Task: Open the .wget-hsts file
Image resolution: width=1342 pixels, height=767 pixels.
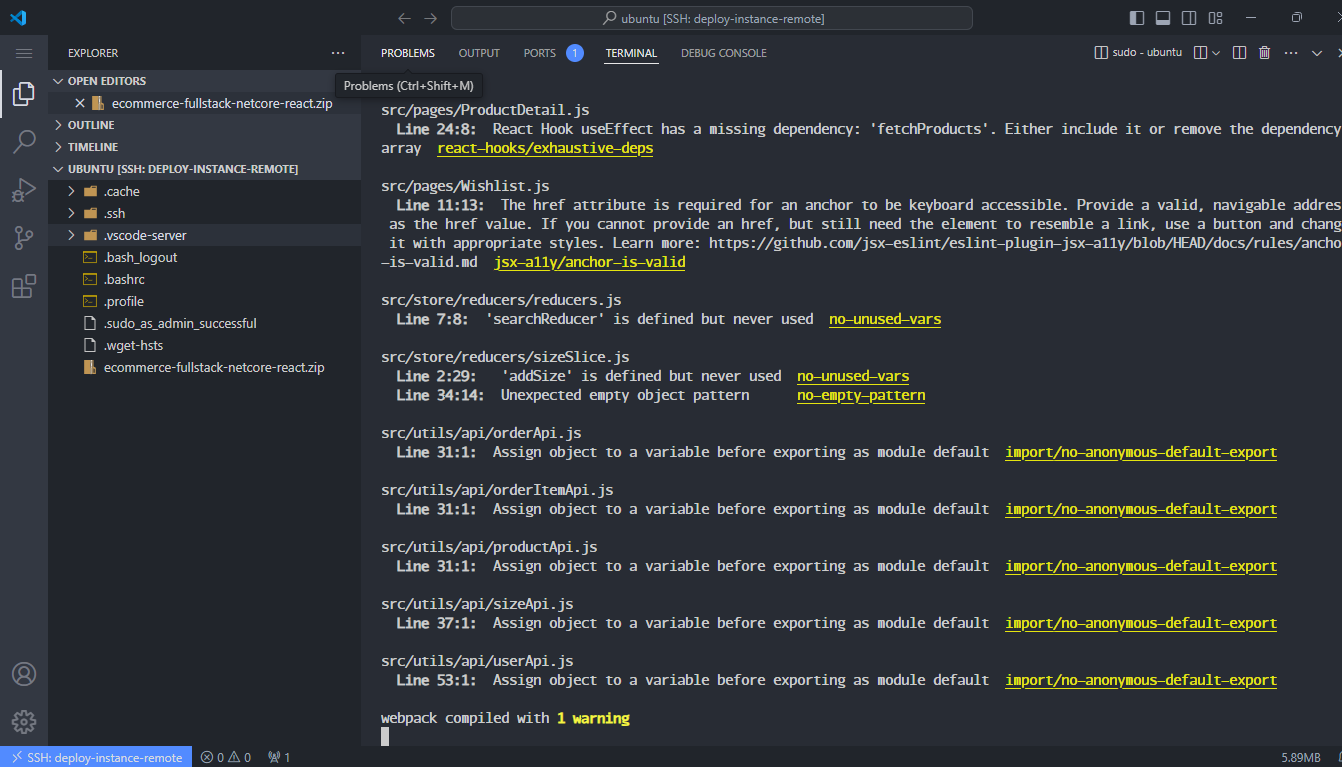Action: tap(204, 345)
